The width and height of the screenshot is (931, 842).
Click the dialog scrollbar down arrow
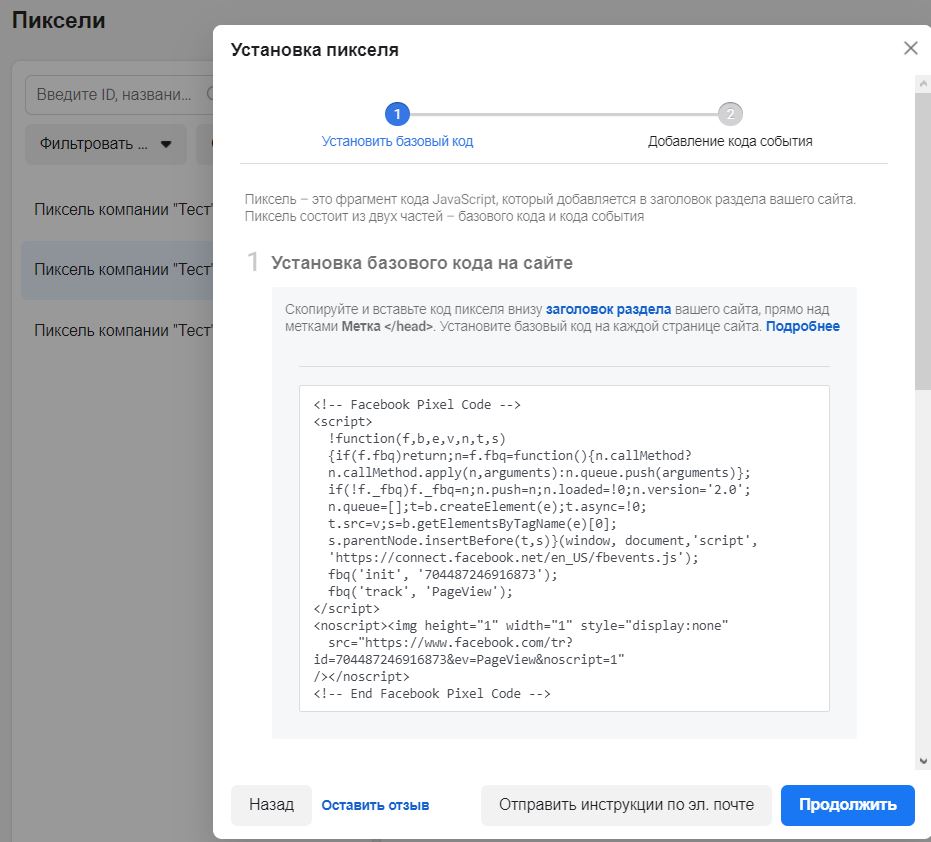923,761
